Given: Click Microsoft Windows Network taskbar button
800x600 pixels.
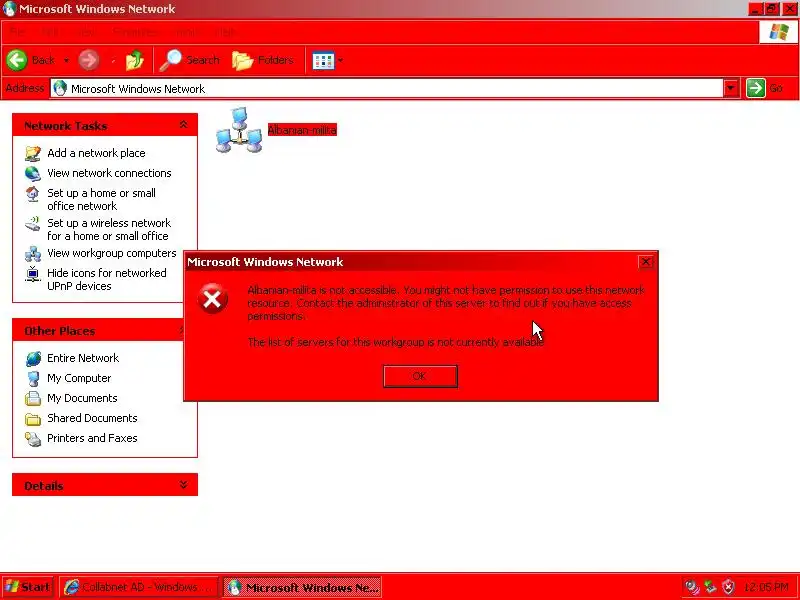Looking at the screenshot, I should click(x=302, y=587).
